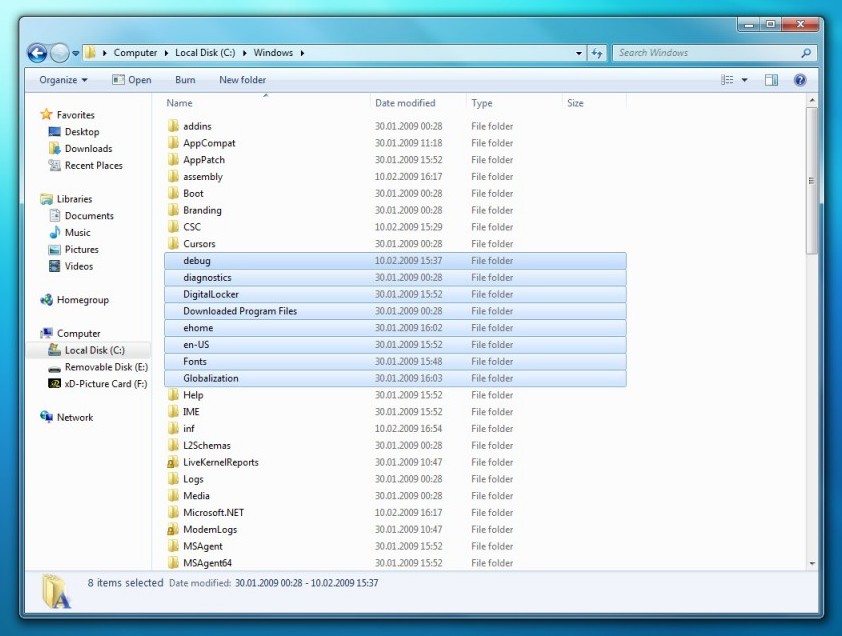Click the AppPatch folder icon

pyautogui.click(x=173, y=160)
